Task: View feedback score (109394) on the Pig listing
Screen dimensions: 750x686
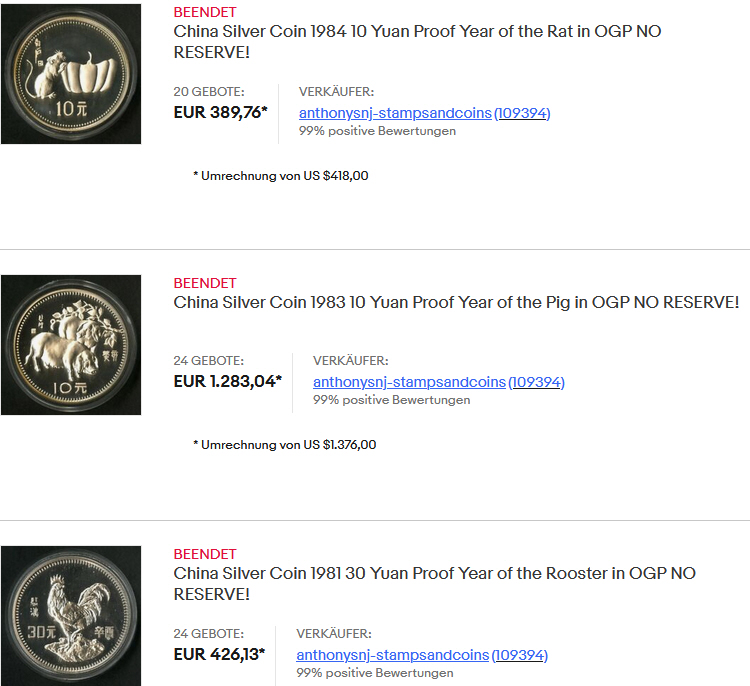Action: pos(537,382)
